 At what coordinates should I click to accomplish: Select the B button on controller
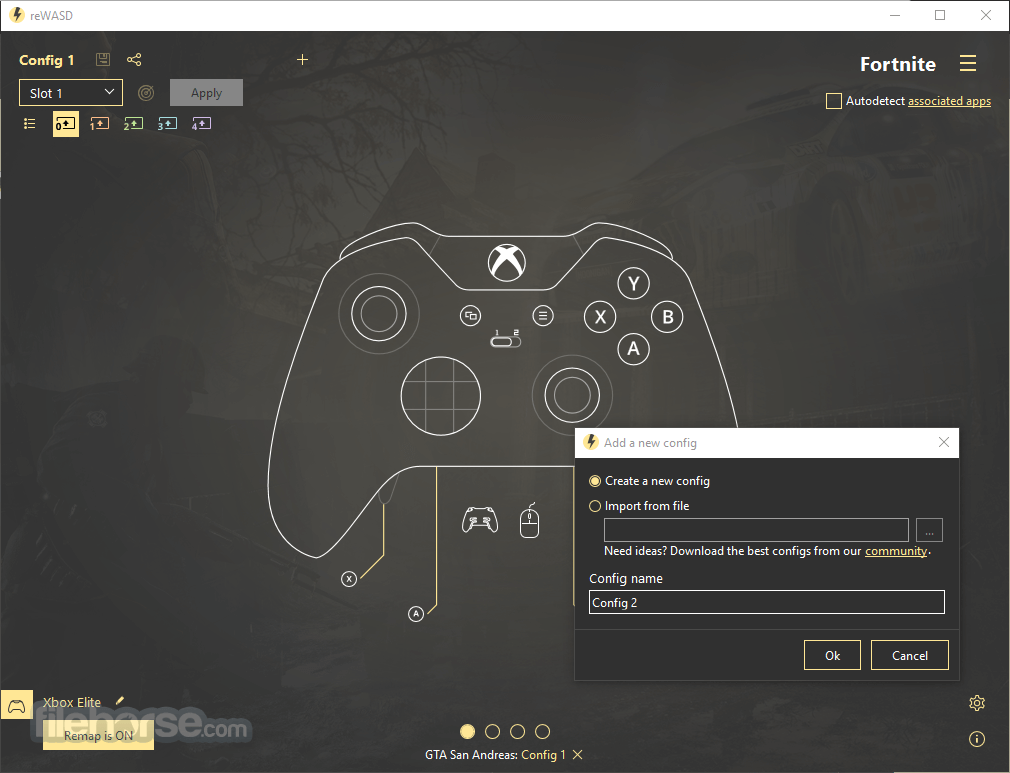667,317
